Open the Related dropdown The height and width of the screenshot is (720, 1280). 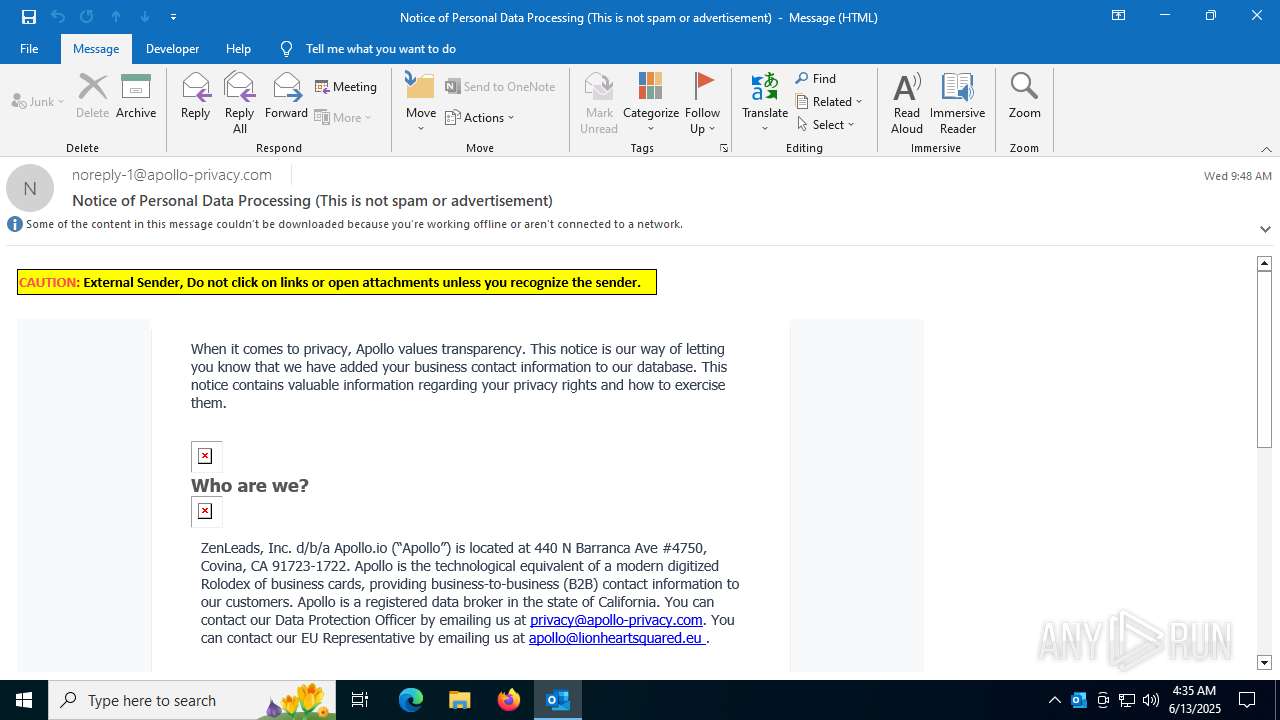click(829, 101)
